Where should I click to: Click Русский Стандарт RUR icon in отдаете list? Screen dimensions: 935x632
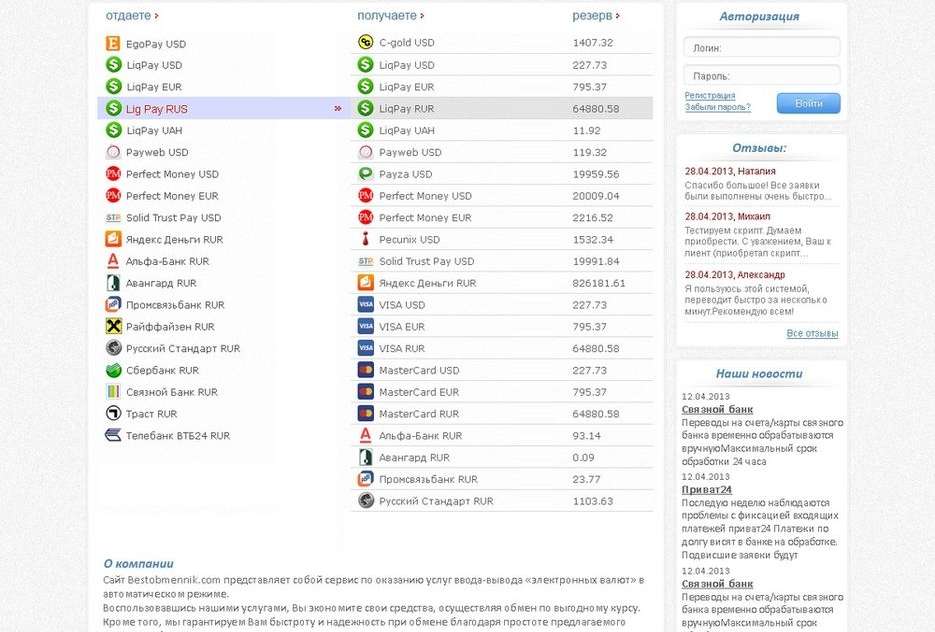point(113,348)
